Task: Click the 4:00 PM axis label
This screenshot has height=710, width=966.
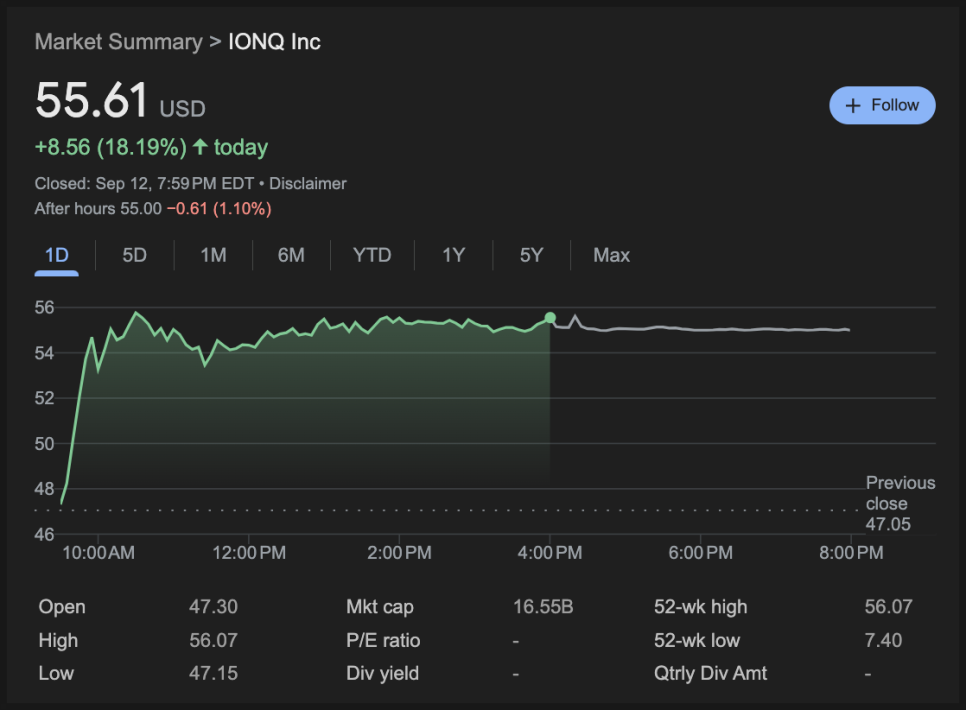Action: point(550,553)
